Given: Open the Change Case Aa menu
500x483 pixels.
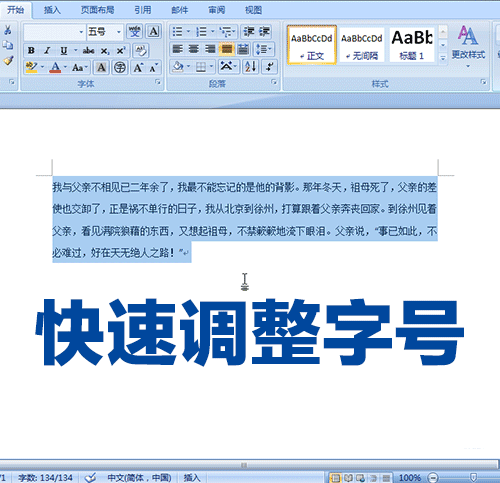Looking at the screenshot, I should pyautogui.click(x=80, y=68).
